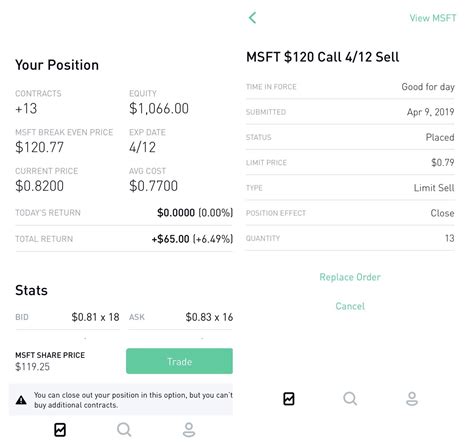This screenshot has height=443, width=474.
Task: Open portfolio chart icon on left screen
Action: [60, 430]
